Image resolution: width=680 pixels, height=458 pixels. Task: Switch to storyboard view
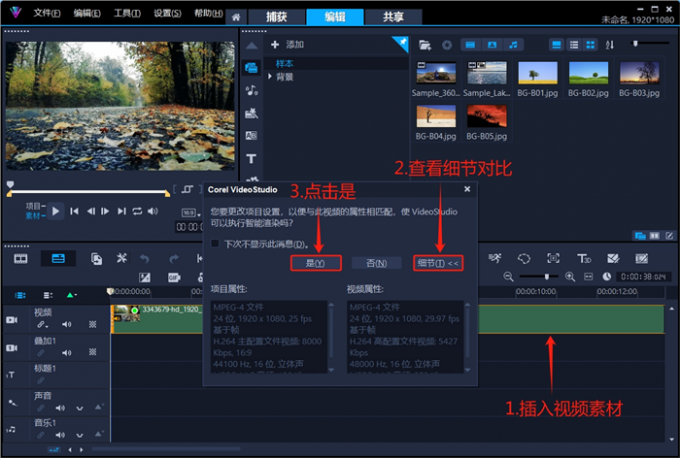point(20,259)
